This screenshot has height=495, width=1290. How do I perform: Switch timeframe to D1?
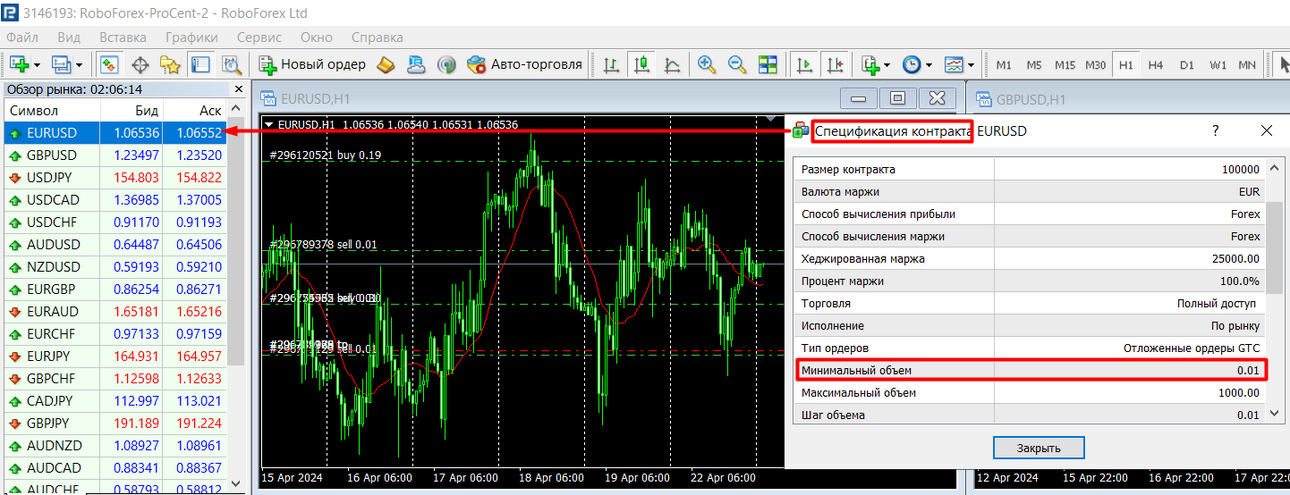1187,64
